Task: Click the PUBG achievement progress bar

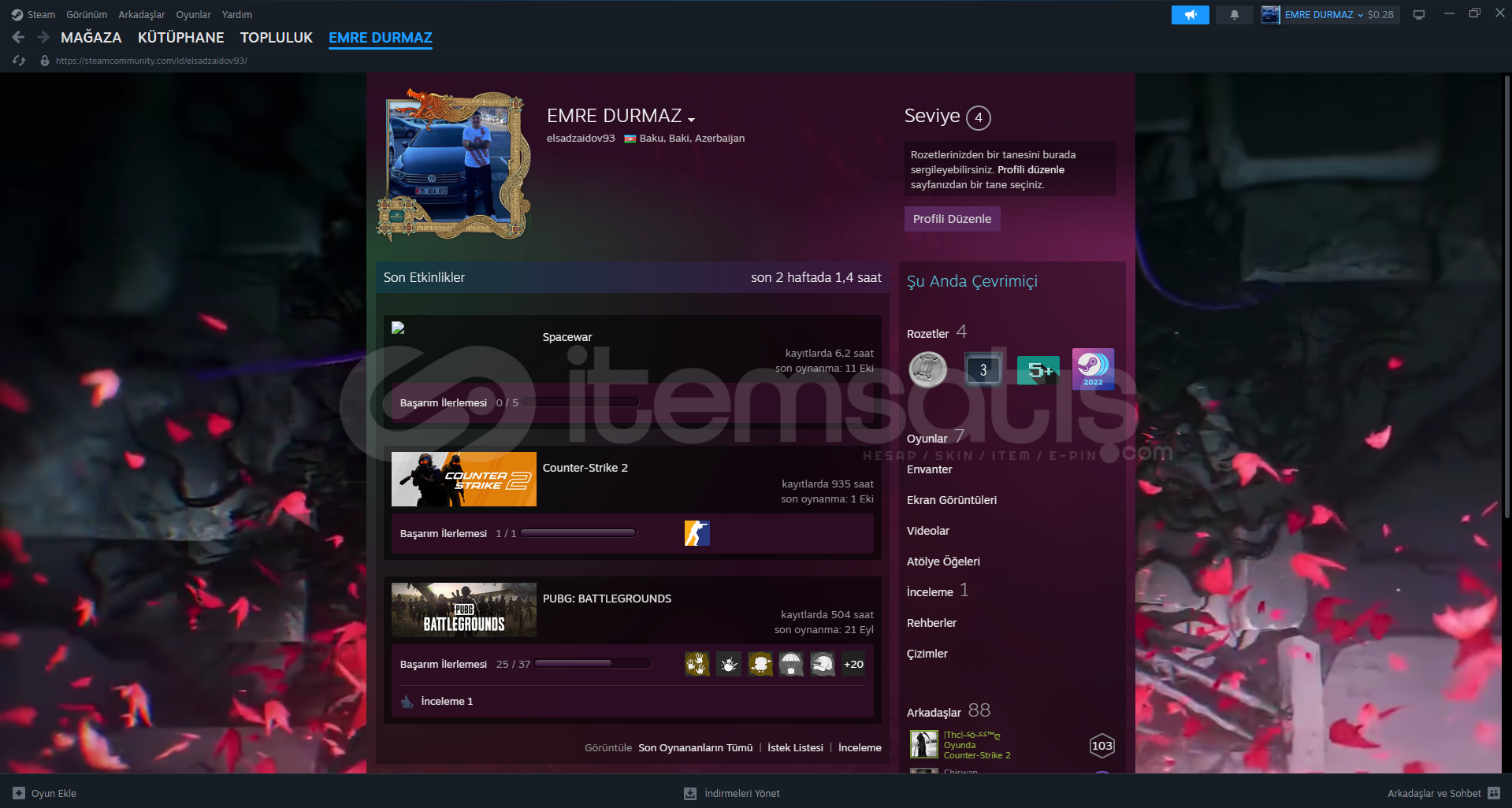Action: [593, 664]
